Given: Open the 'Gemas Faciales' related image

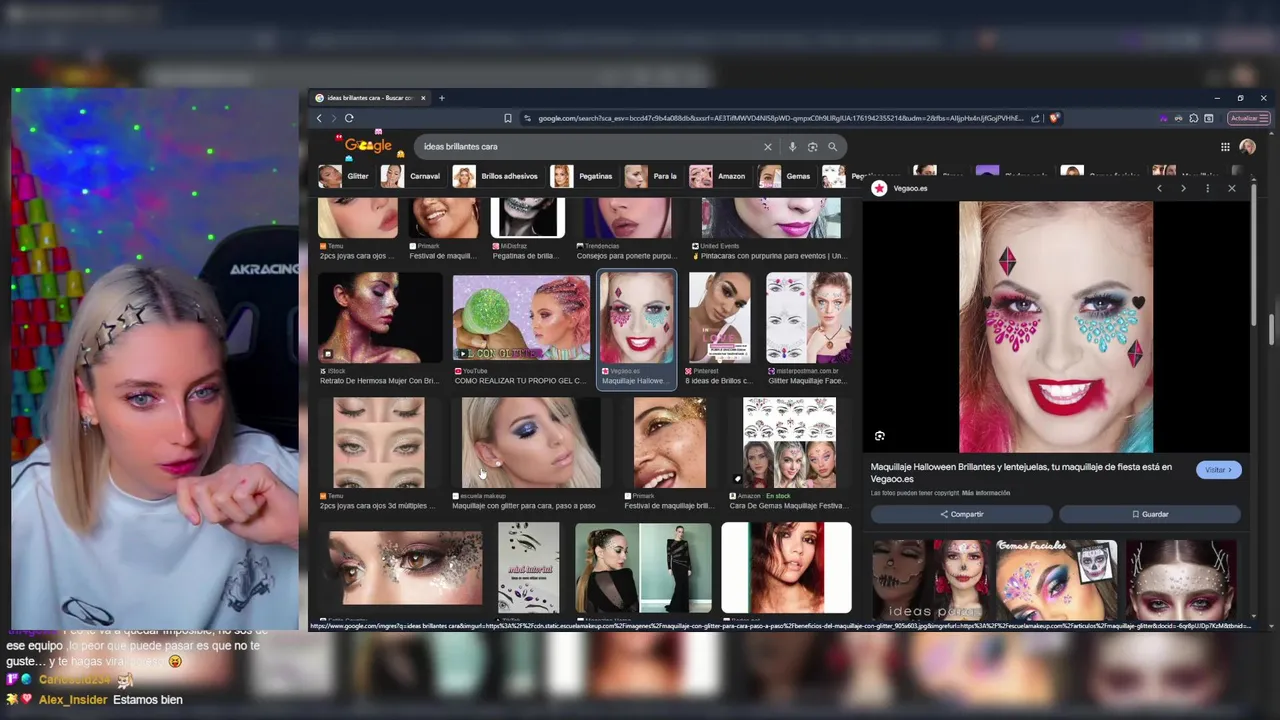Looking at the screenshot, I should (1056, 580).
